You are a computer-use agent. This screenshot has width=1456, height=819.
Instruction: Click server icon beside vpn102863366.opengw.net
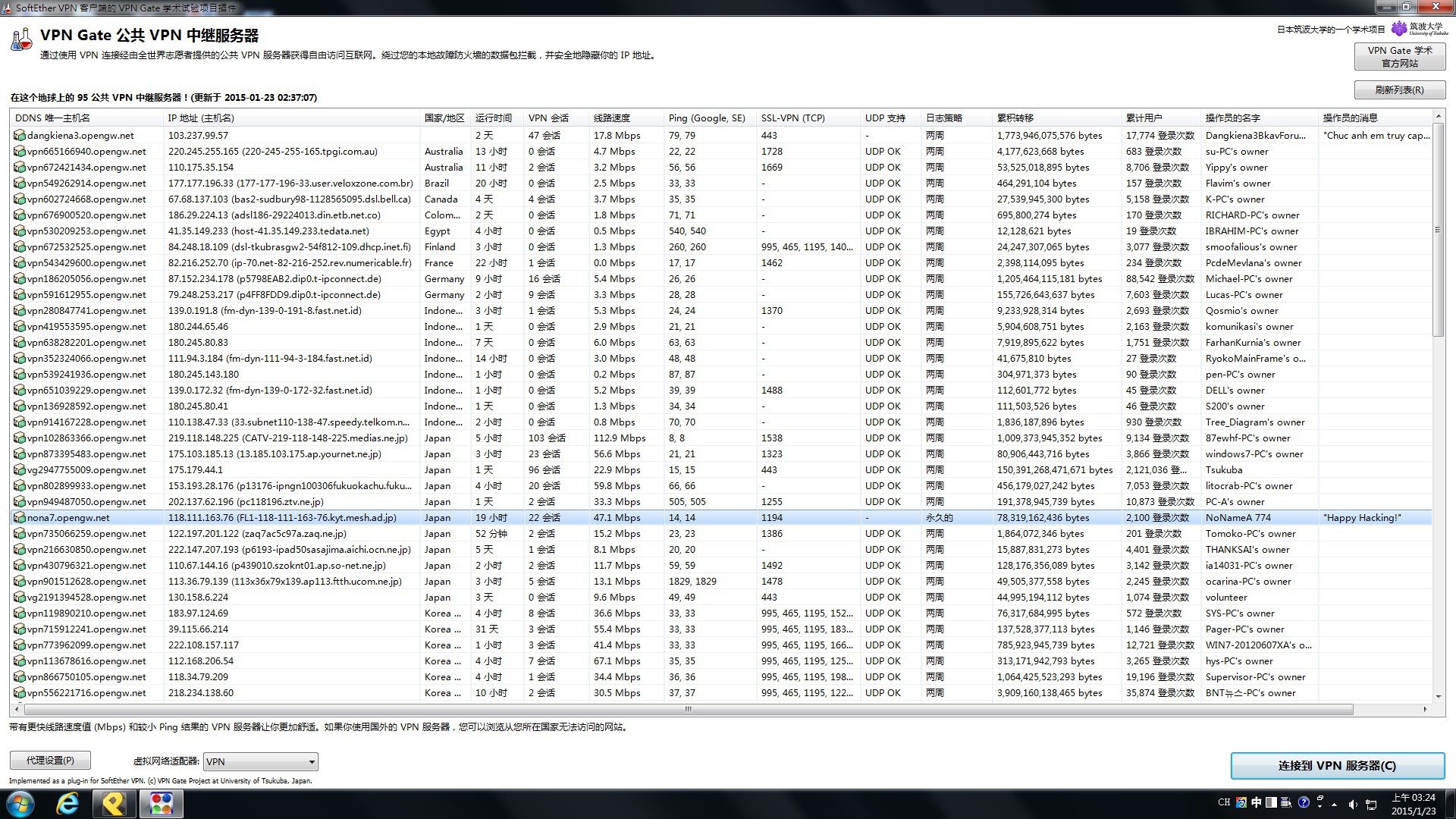pos(20,438)
